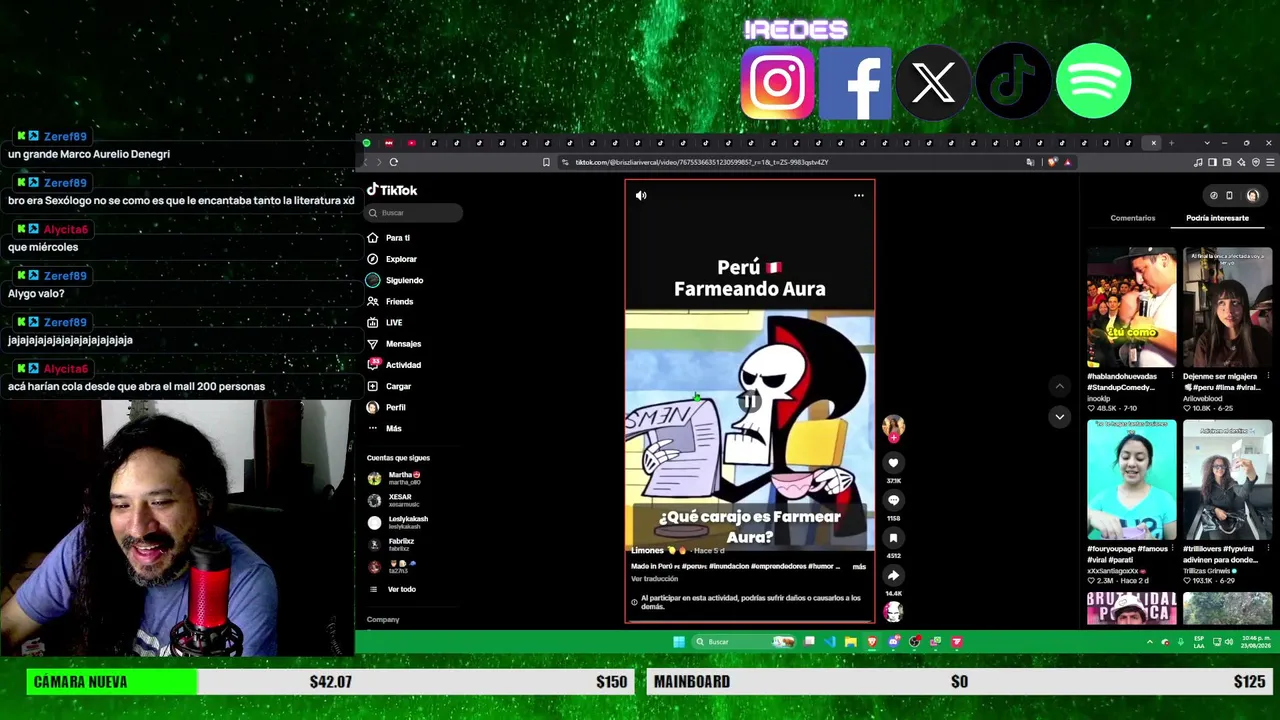Viewport: 1280px width, 720px height.
Task: Switch to the Podría interesarte tab
Action: [1217, 218]
